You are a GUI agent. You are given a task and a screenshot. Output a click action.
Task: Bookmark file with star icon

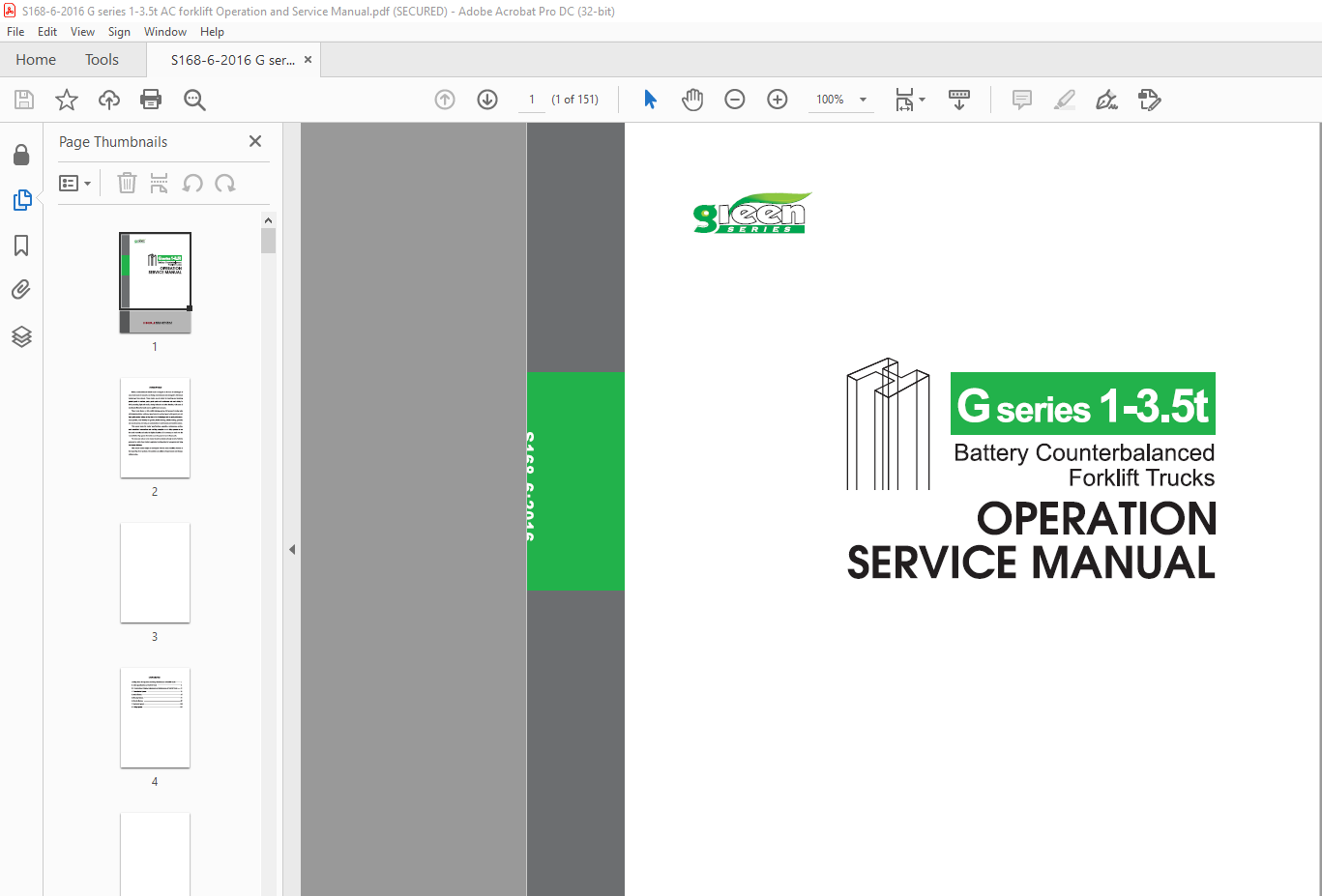pos(67,100)
